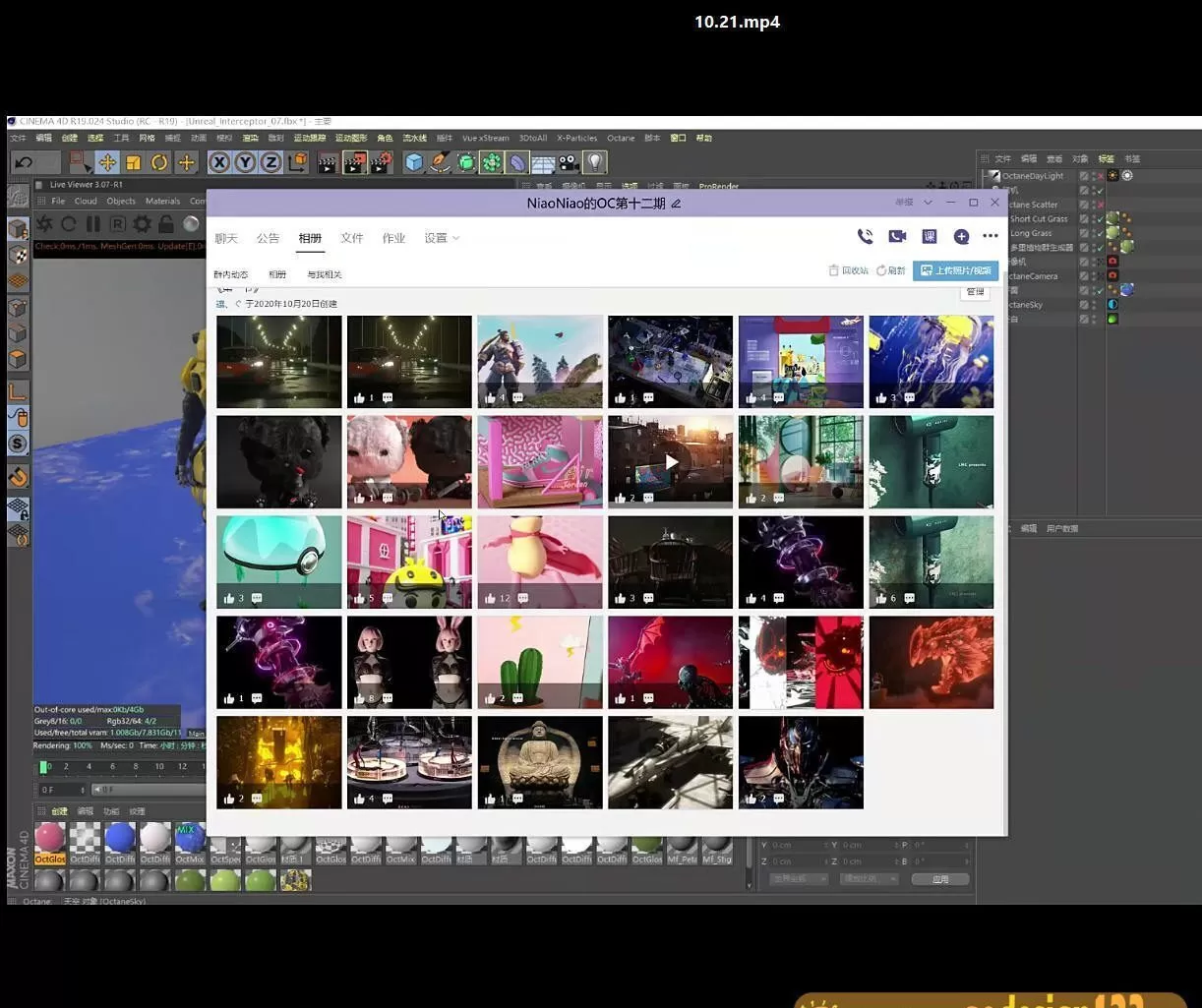The width and height of the screenshot is (1202, 1008).
Task: Select the Move tool in the C4D toolbar
Action: 107,162
